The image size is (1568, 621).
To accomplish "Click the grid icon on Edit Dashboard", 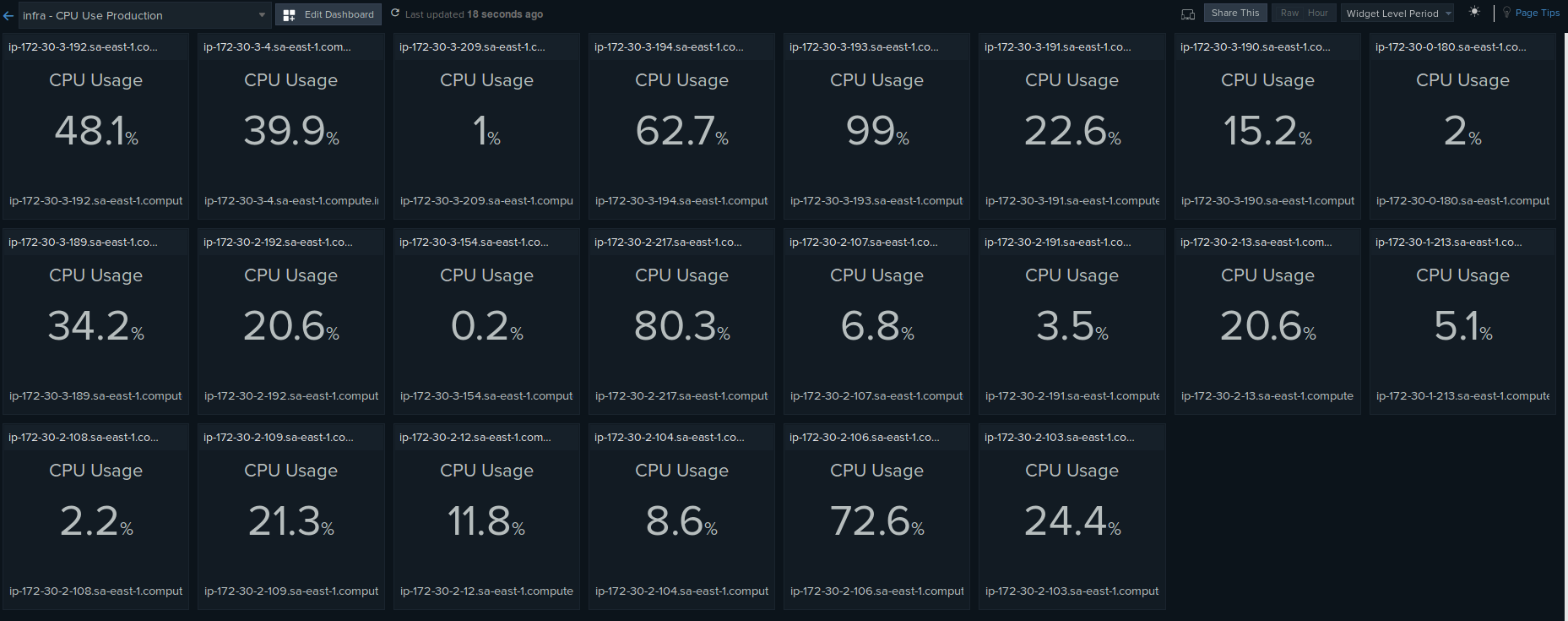I will tap(289, 14).
